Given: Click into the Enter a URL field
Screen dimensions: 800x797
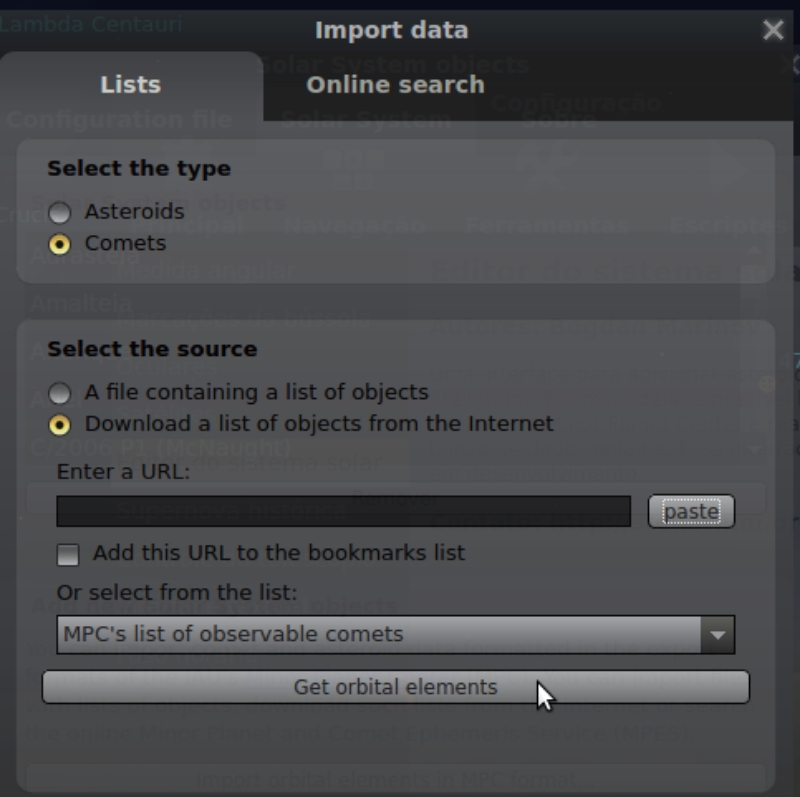Looking at the screenshot, I should [343, 511].
